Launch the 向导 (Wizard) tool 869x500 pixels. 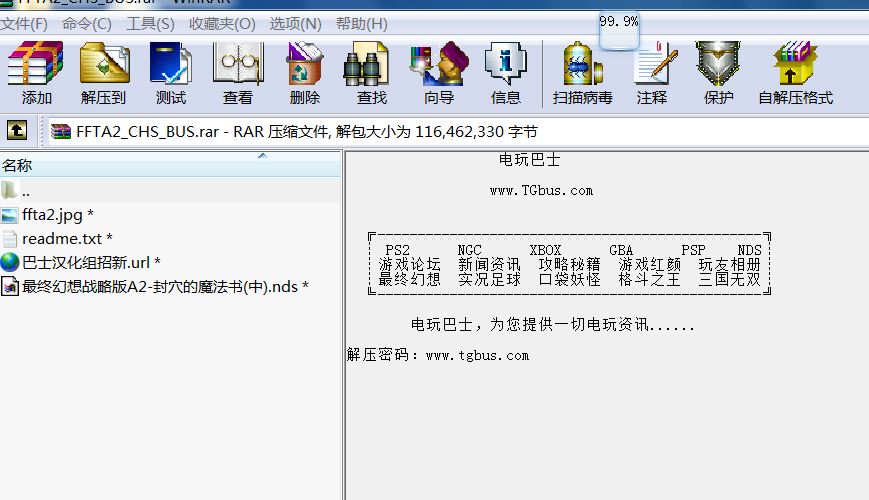coord(439,64)
